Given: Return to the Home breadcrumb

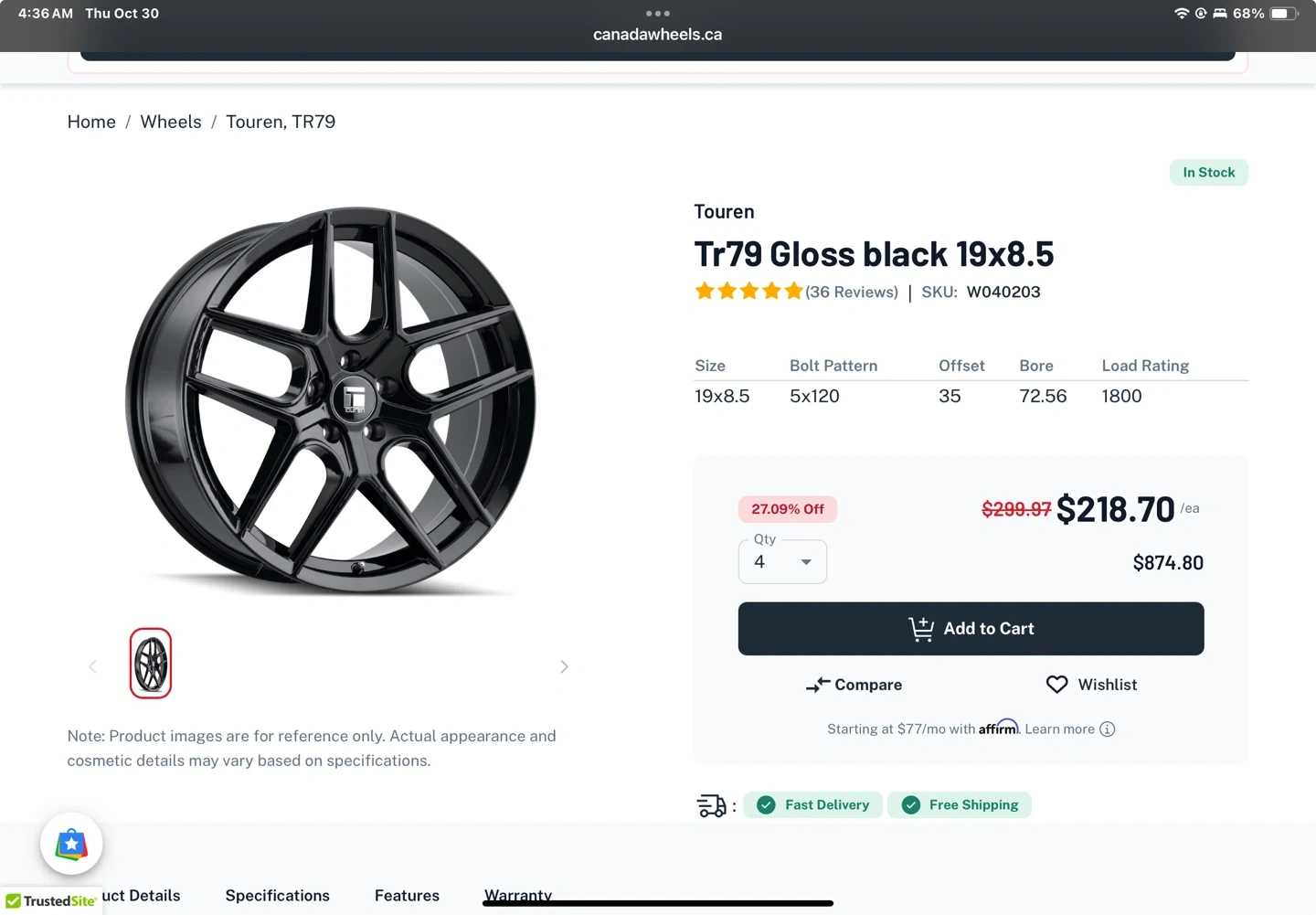Looking at the screenshot, I should pos(91,122).
